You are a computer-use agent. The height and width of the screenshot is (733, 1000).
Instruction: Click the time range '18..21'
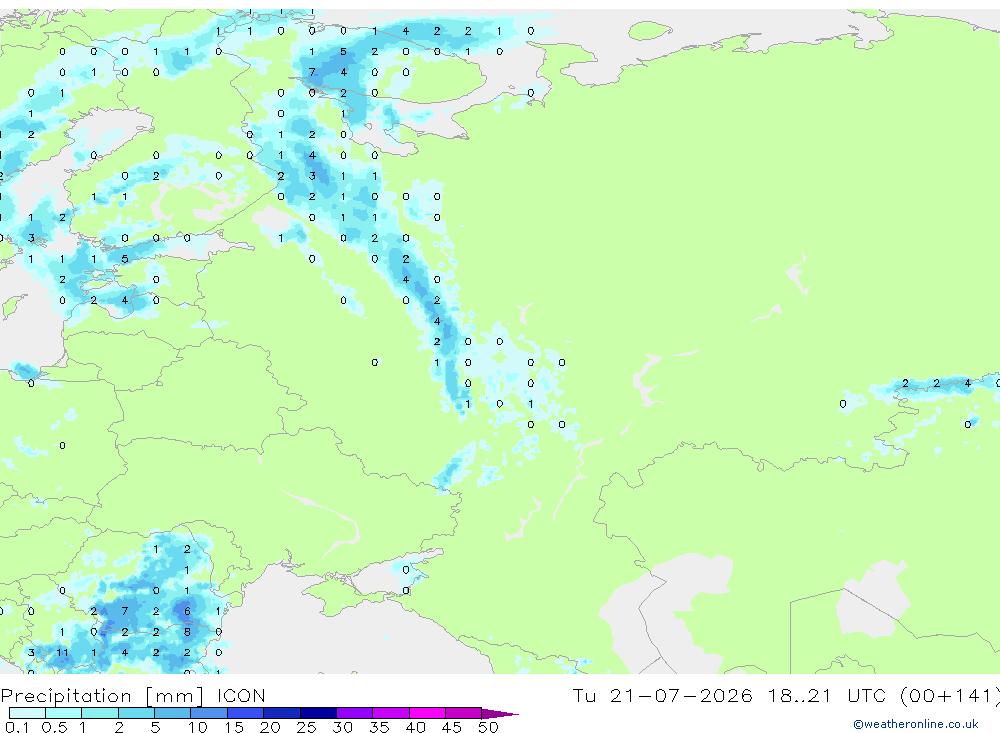(800, 695)
